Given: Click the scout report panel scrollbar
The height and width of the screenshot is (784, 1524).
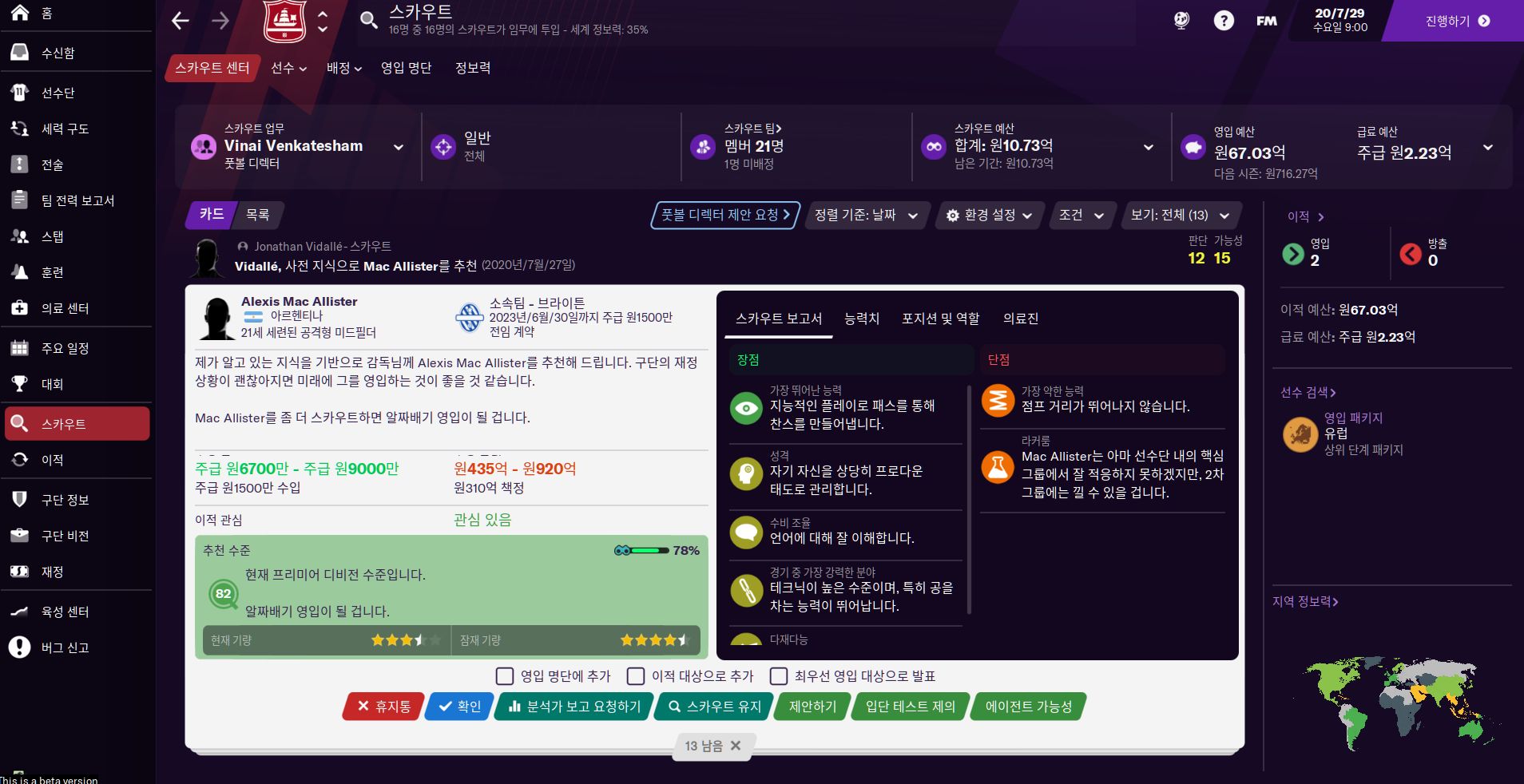Looking at the screenshot, I should click(x=969, y=500).
